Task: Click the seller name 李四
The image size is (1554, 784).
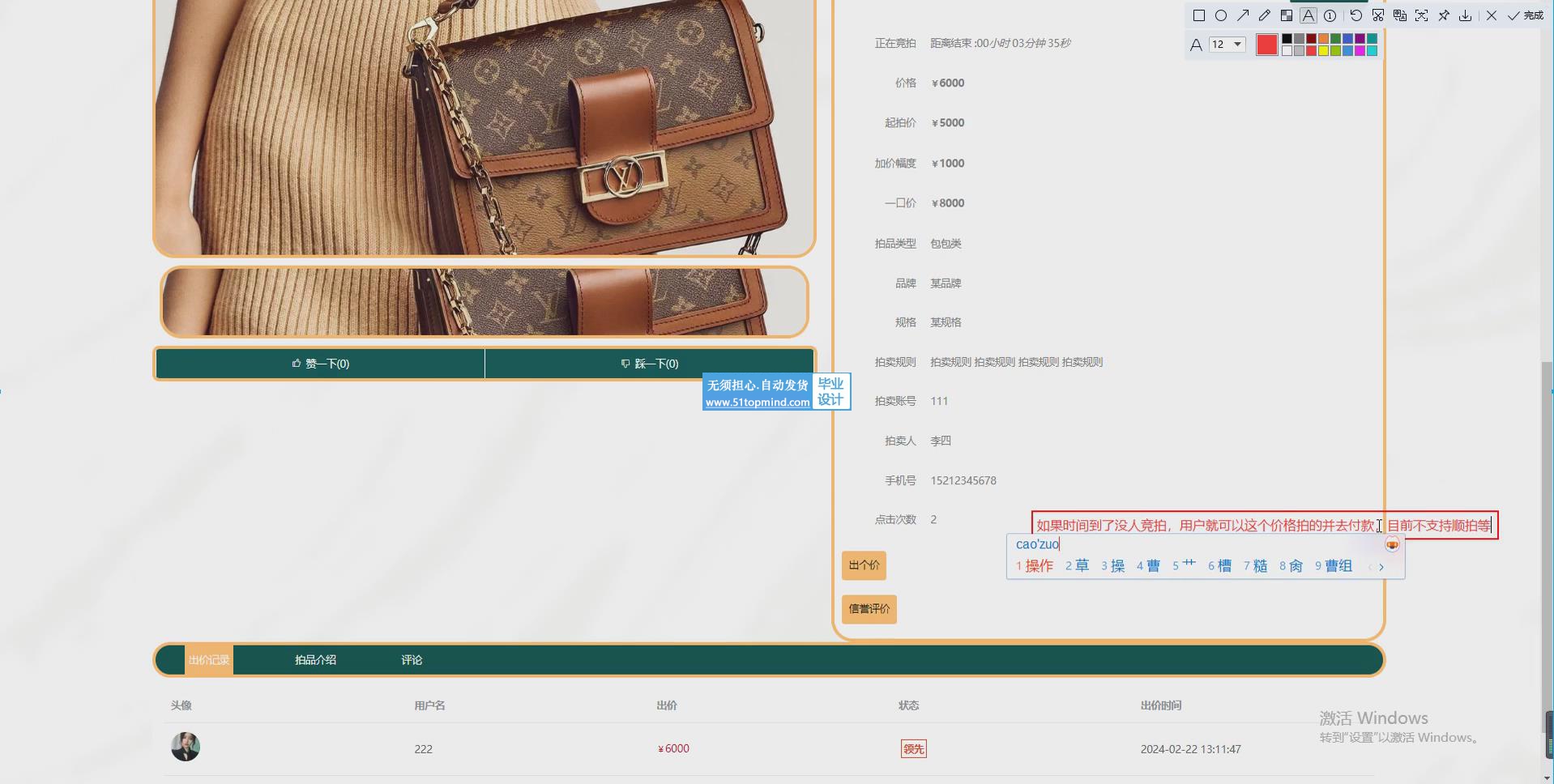Action: click(941, 441)
